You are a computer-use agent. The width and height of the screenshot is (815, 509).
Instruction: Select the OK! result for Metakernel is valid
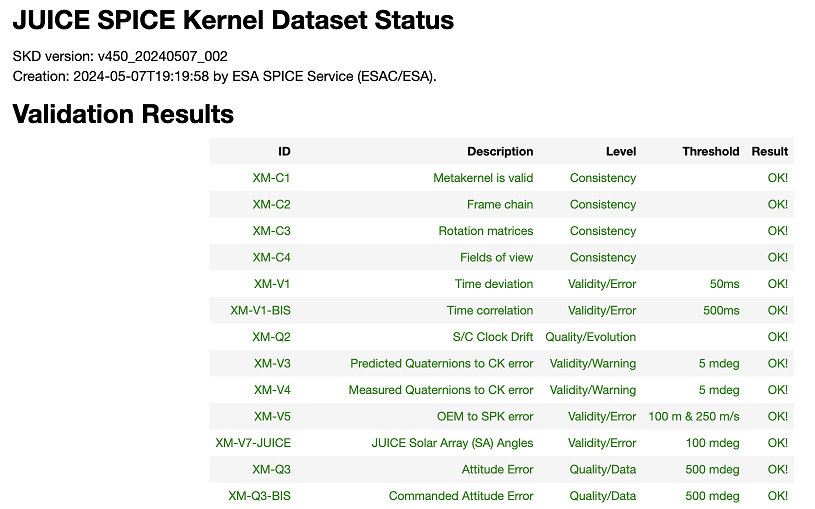(778, 178)
